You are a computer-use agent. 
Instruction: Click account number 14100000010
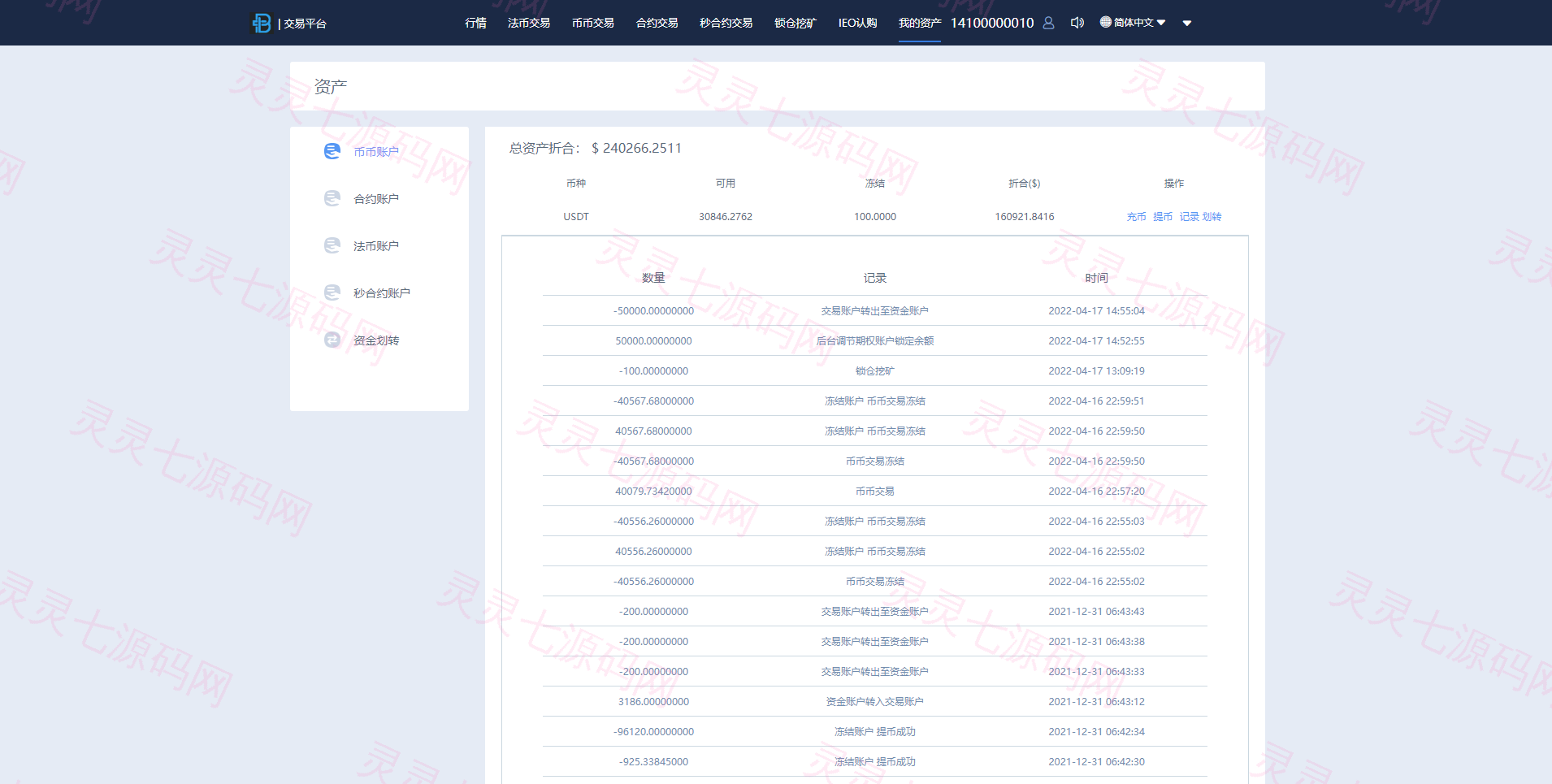tap(992, 23)
